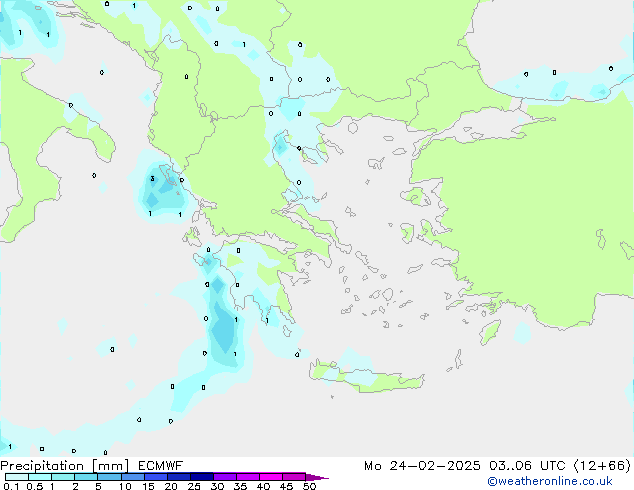Click the 20–25 mm legend color swatch
Image resolution: width=634 pixels, height=490 pixels.
tap(178, 477)
